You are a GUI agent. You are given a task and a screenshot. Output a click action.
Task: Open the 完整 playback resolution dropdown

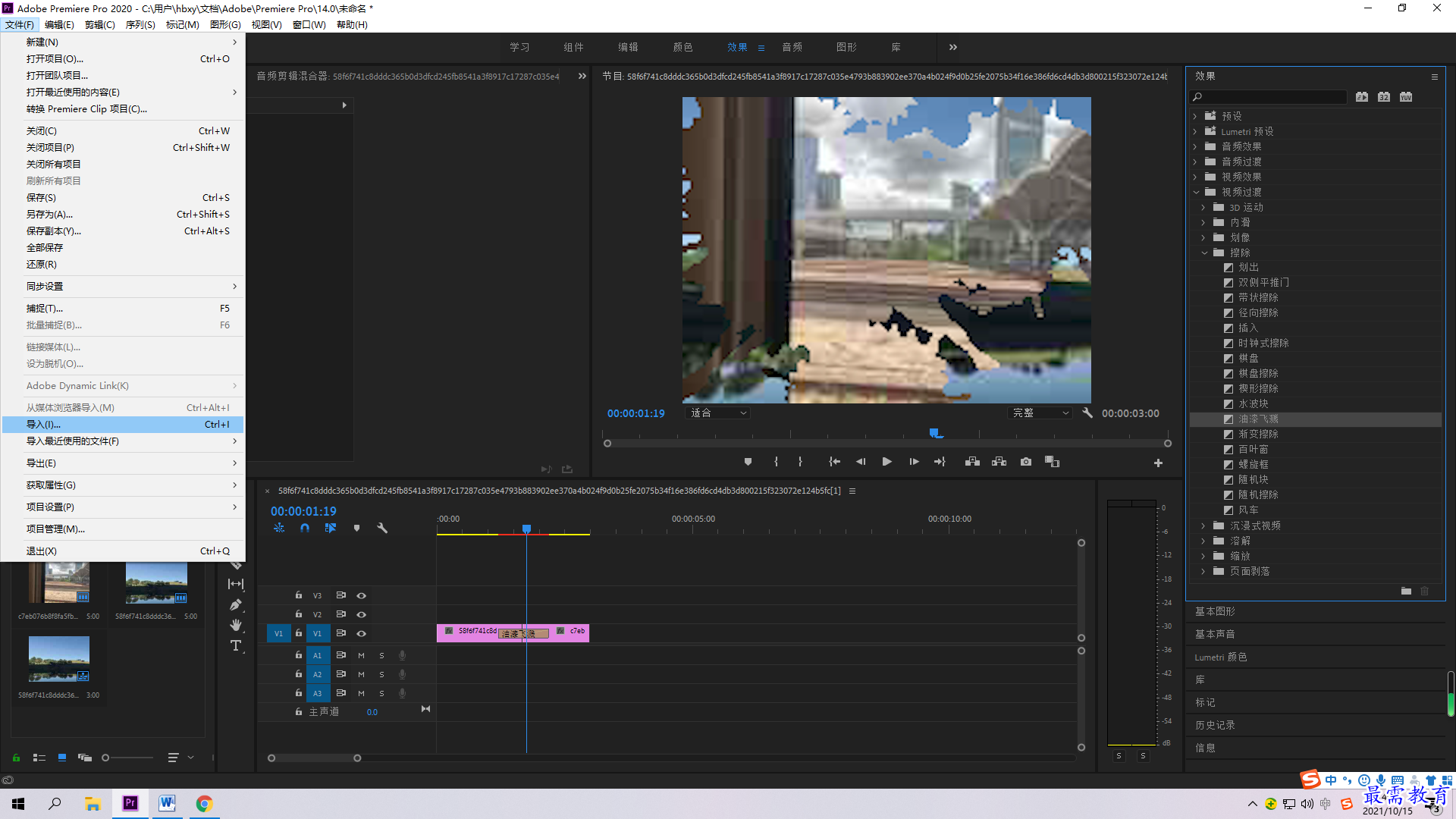click(x=1040, y=413)
